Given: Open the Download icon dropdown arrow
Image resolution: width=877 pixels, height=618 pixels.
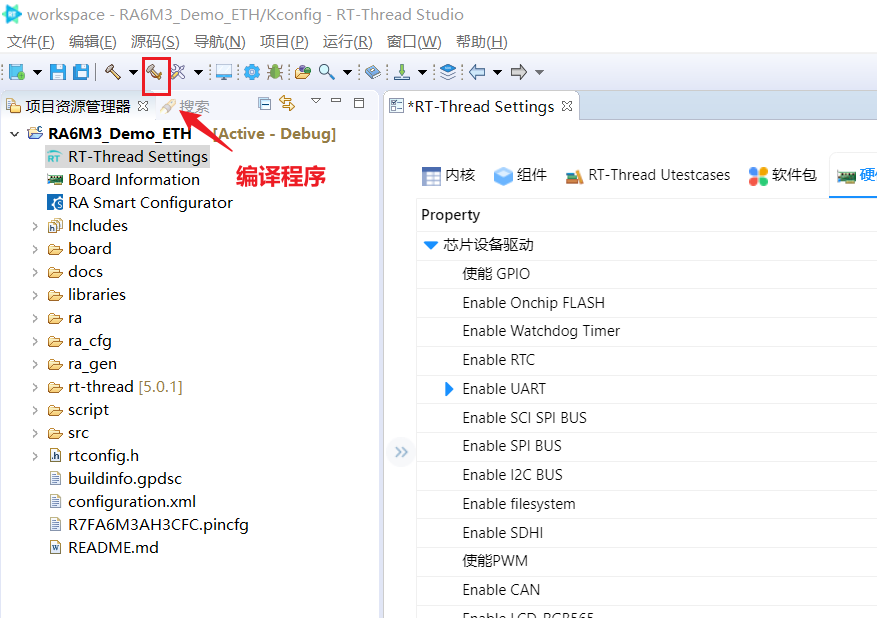Looking at the screenshot, I should [422, 72].
